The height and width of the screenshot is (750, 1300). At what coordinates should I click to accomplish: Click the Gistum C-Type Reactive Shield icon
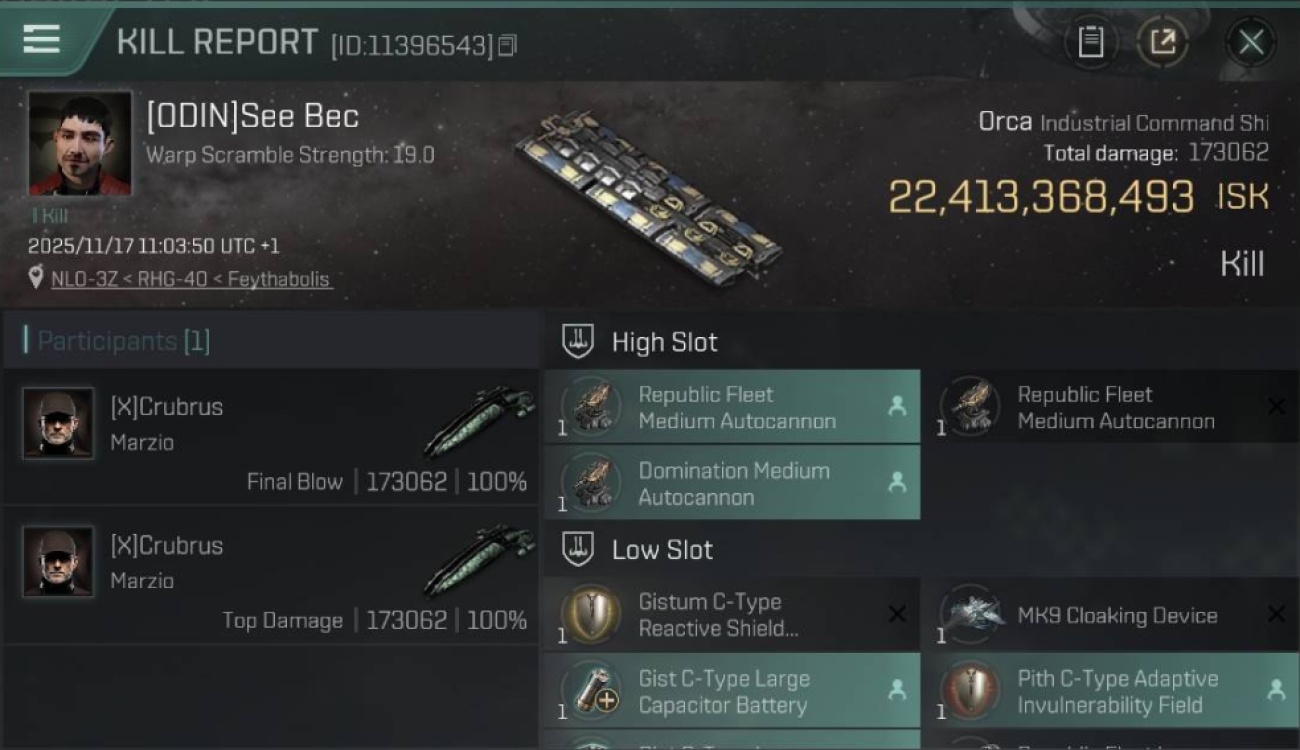pyautogui.click(x=590, y=614)
